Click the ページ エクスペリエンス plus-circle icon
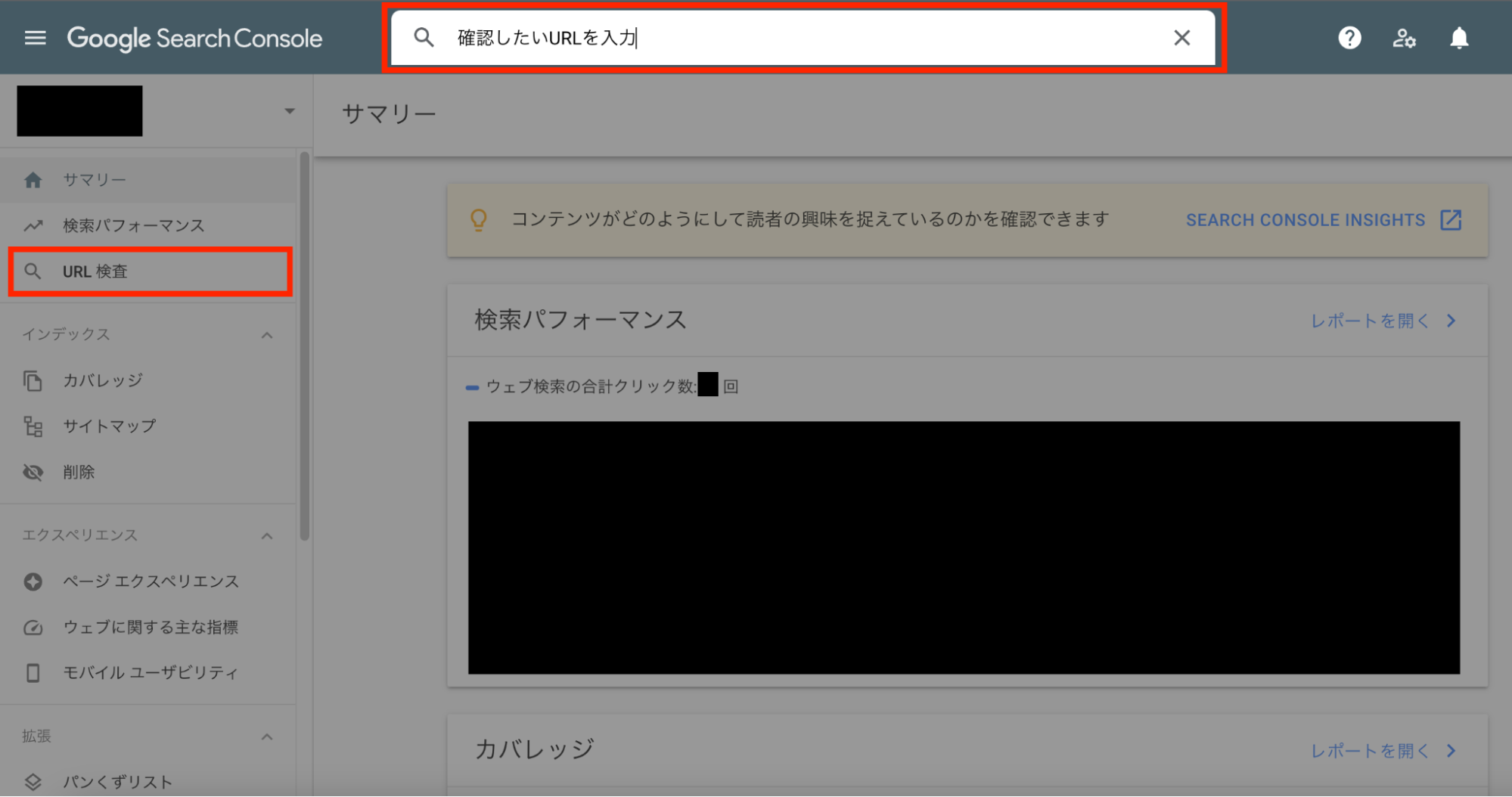This screenshot has width=1512, height=797. pyautogui.click(x=33, y=581)
